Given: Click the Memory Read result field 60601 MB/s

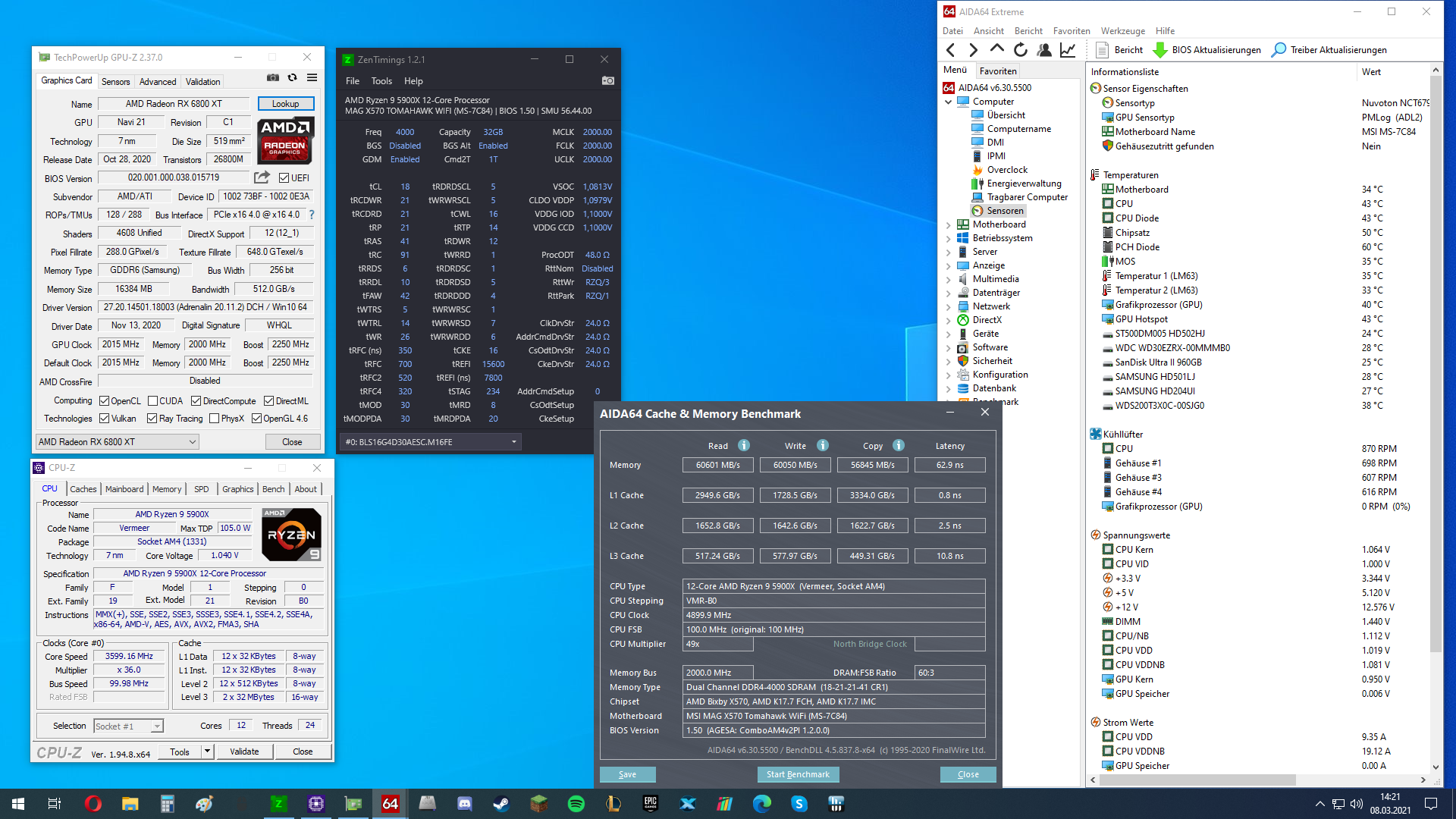Looking at the screenshot, I should pos(717,465).
